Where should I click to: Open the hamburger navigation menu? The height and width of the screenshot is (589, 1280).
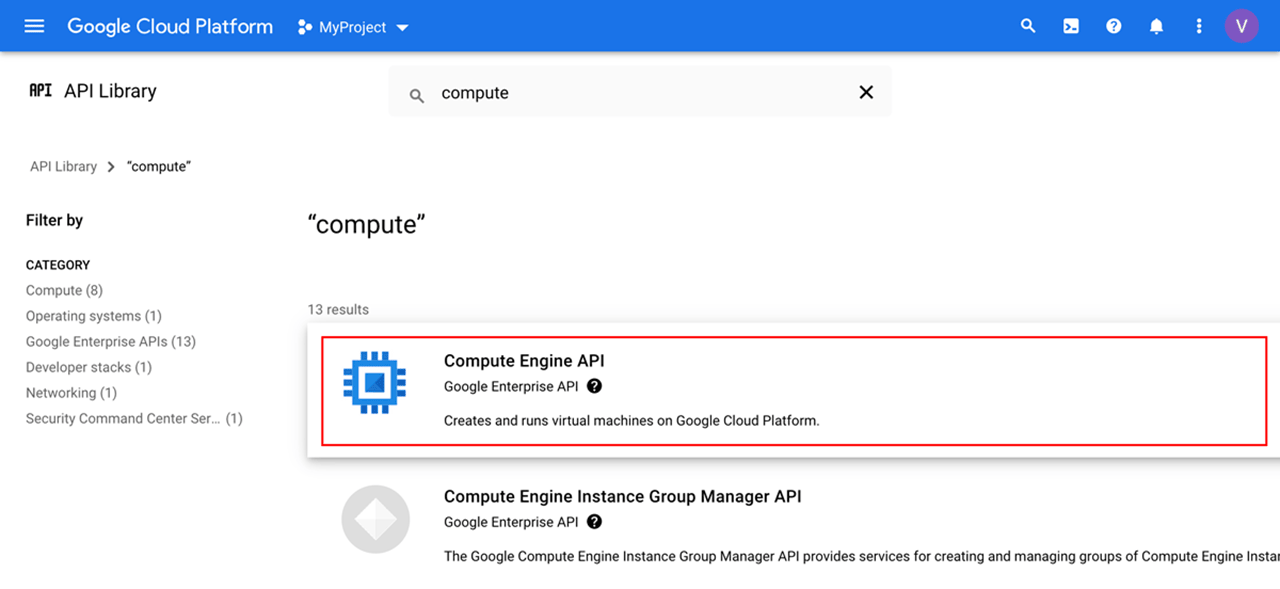(34, 26)
